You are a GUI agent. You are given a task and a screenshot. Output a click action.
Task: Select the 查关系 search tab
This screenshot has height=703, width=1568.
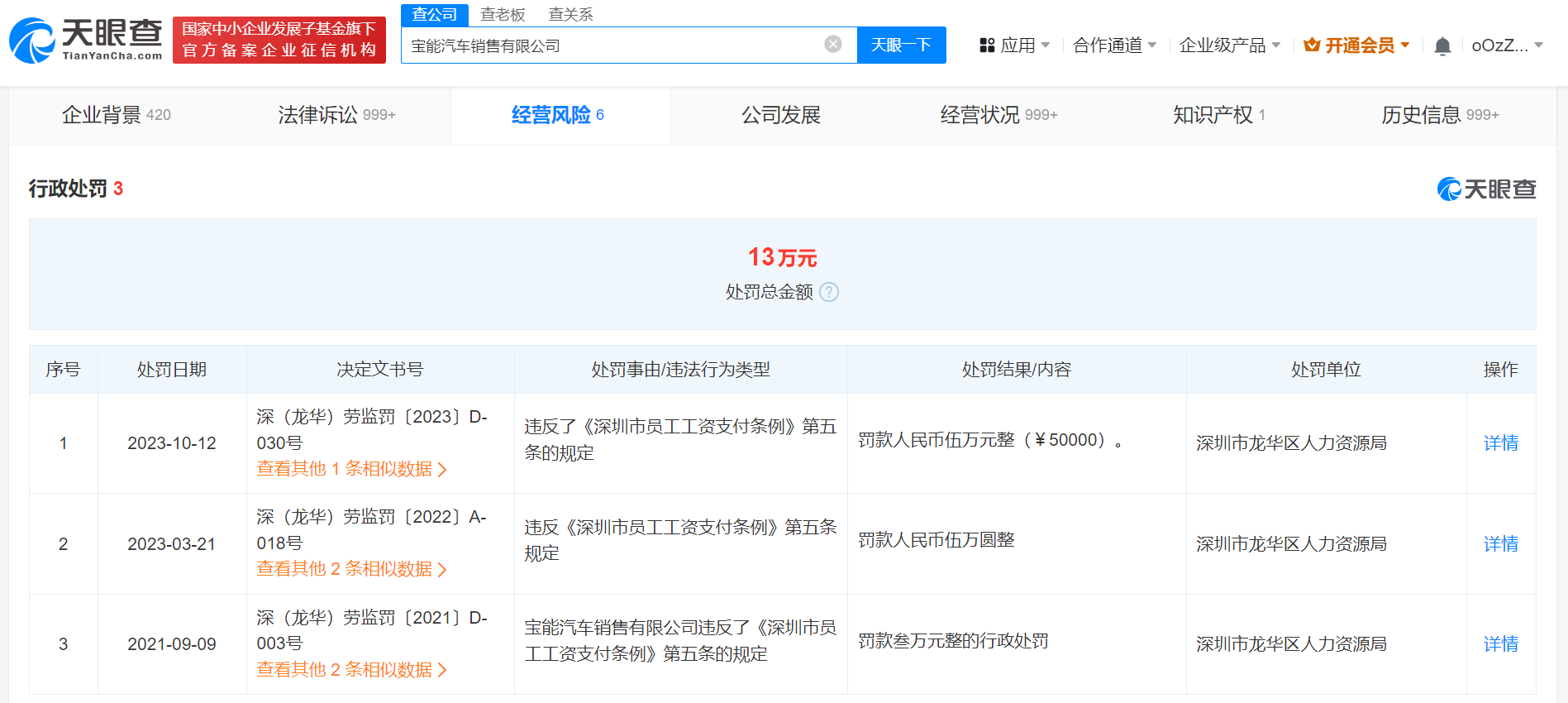pos(570,15)
